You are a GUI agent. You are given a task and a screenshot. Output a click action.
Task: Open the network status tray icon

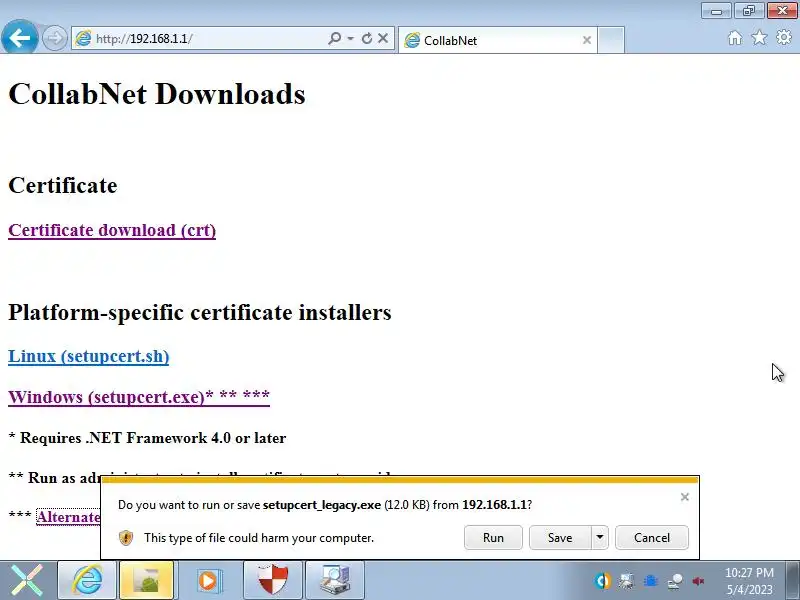point(675,581)
